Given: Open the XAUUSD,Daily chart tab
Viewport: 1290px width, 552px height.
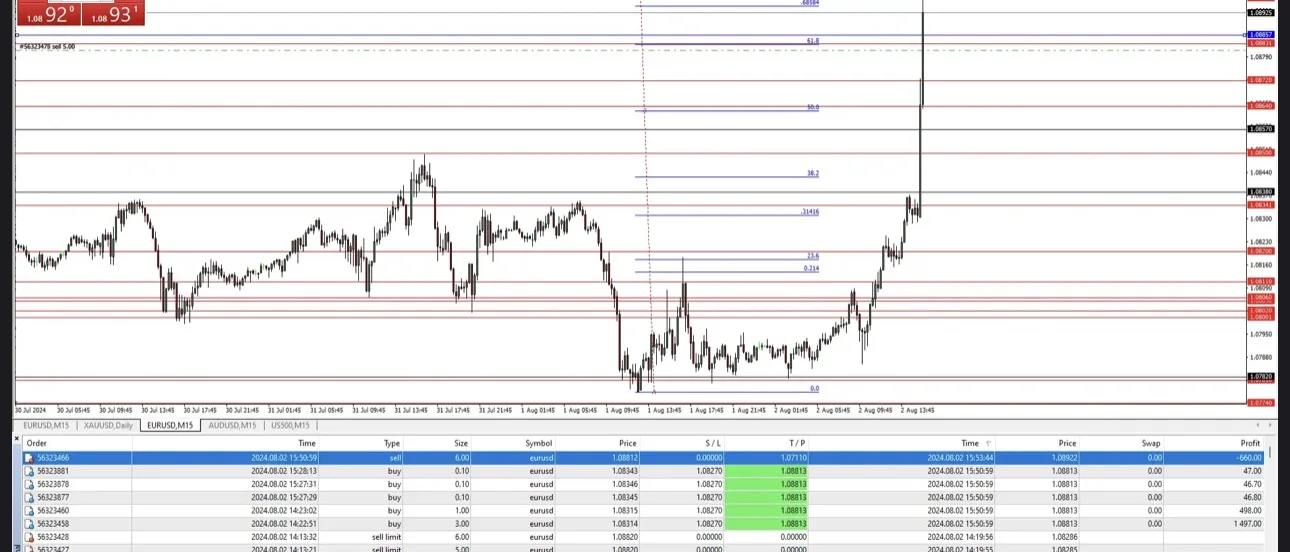Looking at the screenshot, I should click(108, 425).
